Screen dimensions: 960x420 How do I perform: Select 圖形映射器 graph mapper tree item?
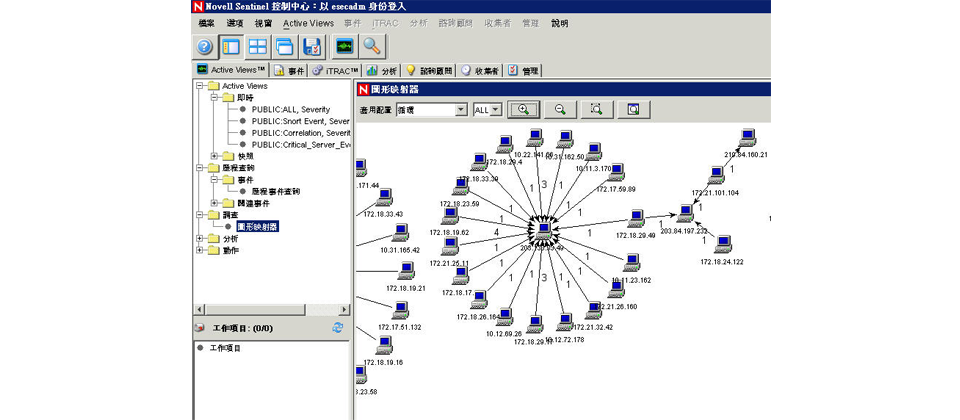[258, 227]
